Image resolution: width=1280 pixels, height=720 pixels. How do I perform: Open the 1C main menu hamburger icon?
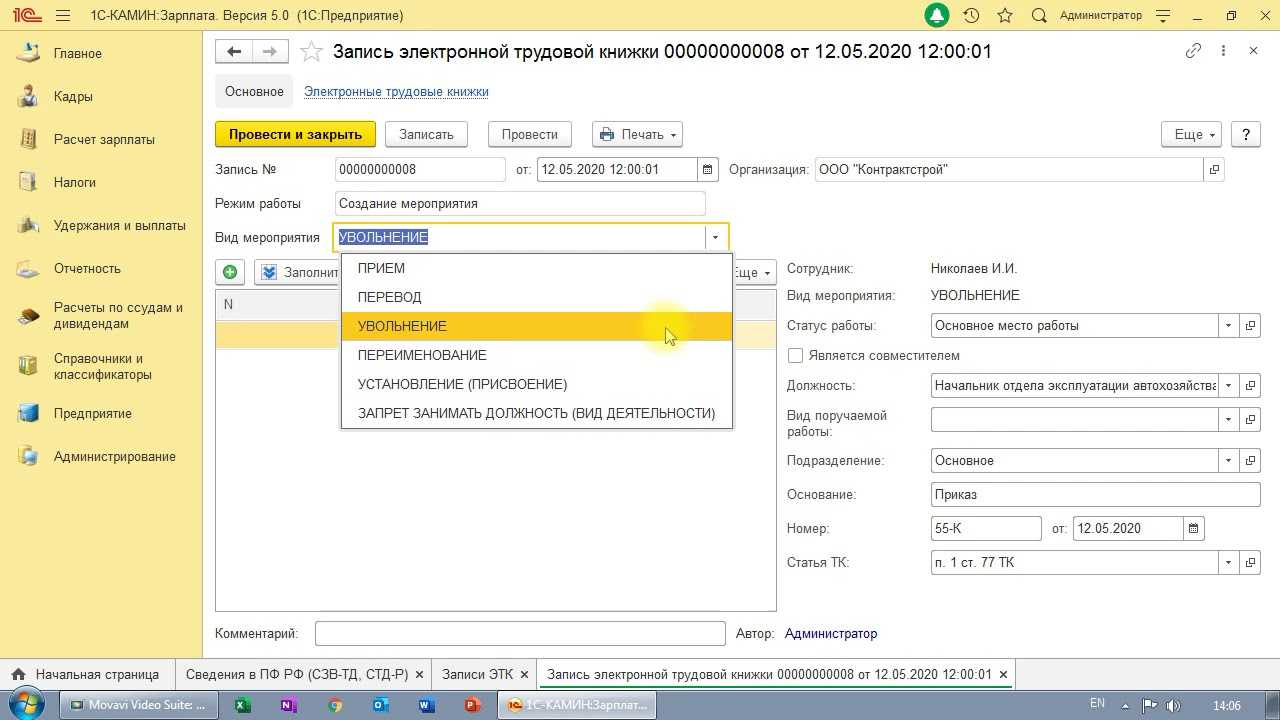(x=64, y=16)
